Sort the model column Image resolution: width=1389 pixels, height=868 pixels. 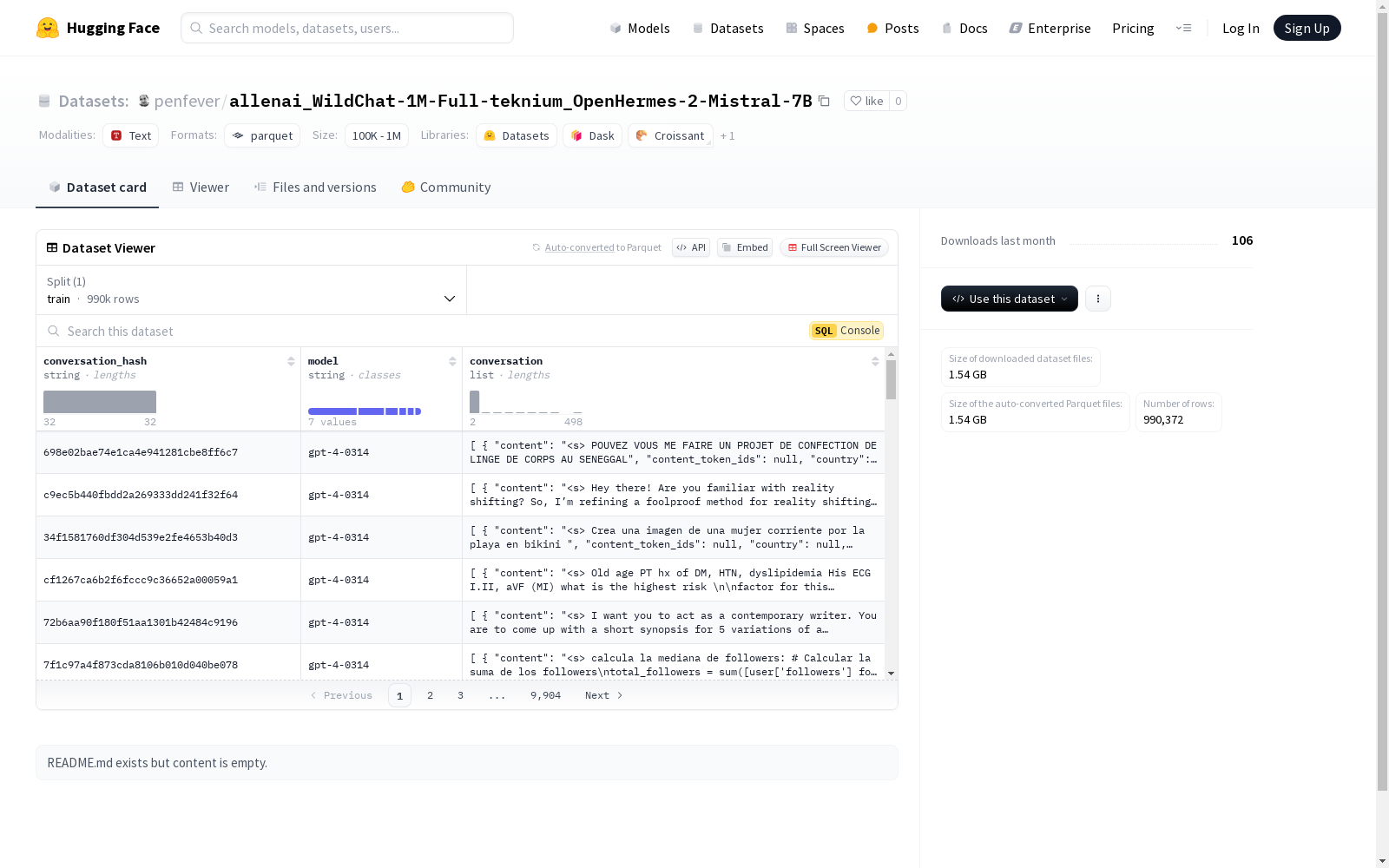[452, 361]
